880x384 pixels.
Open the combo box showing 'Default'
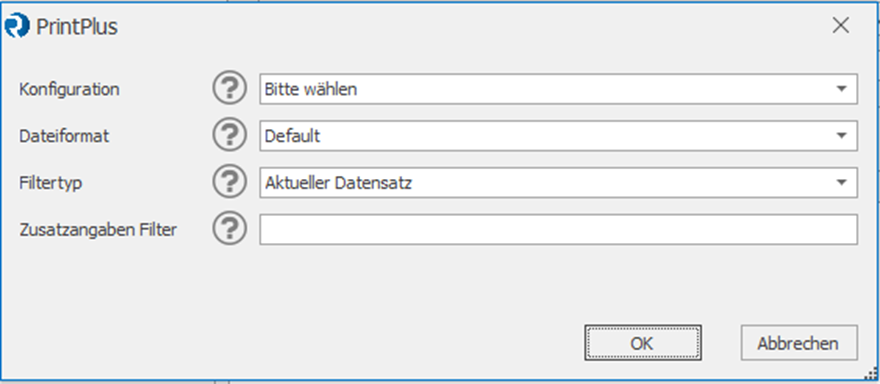pyautogui.click(x=558, y=135)
